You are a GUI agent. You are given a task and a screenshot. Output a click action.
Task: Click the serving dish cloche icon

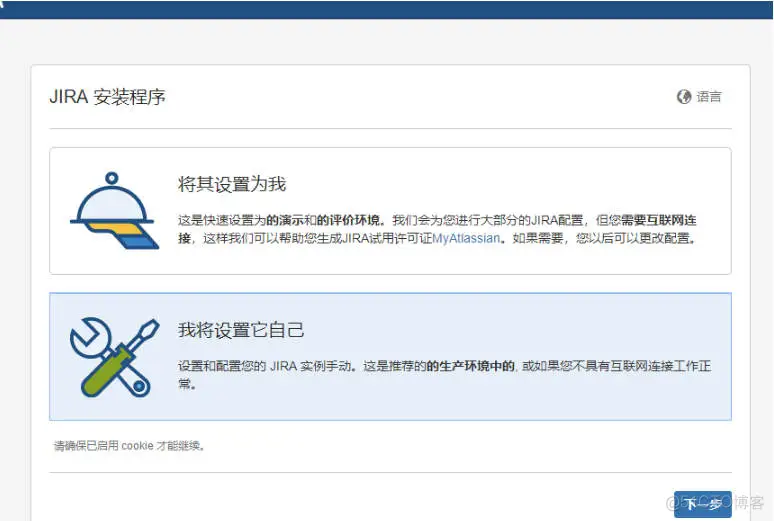(x=115, y=210)
